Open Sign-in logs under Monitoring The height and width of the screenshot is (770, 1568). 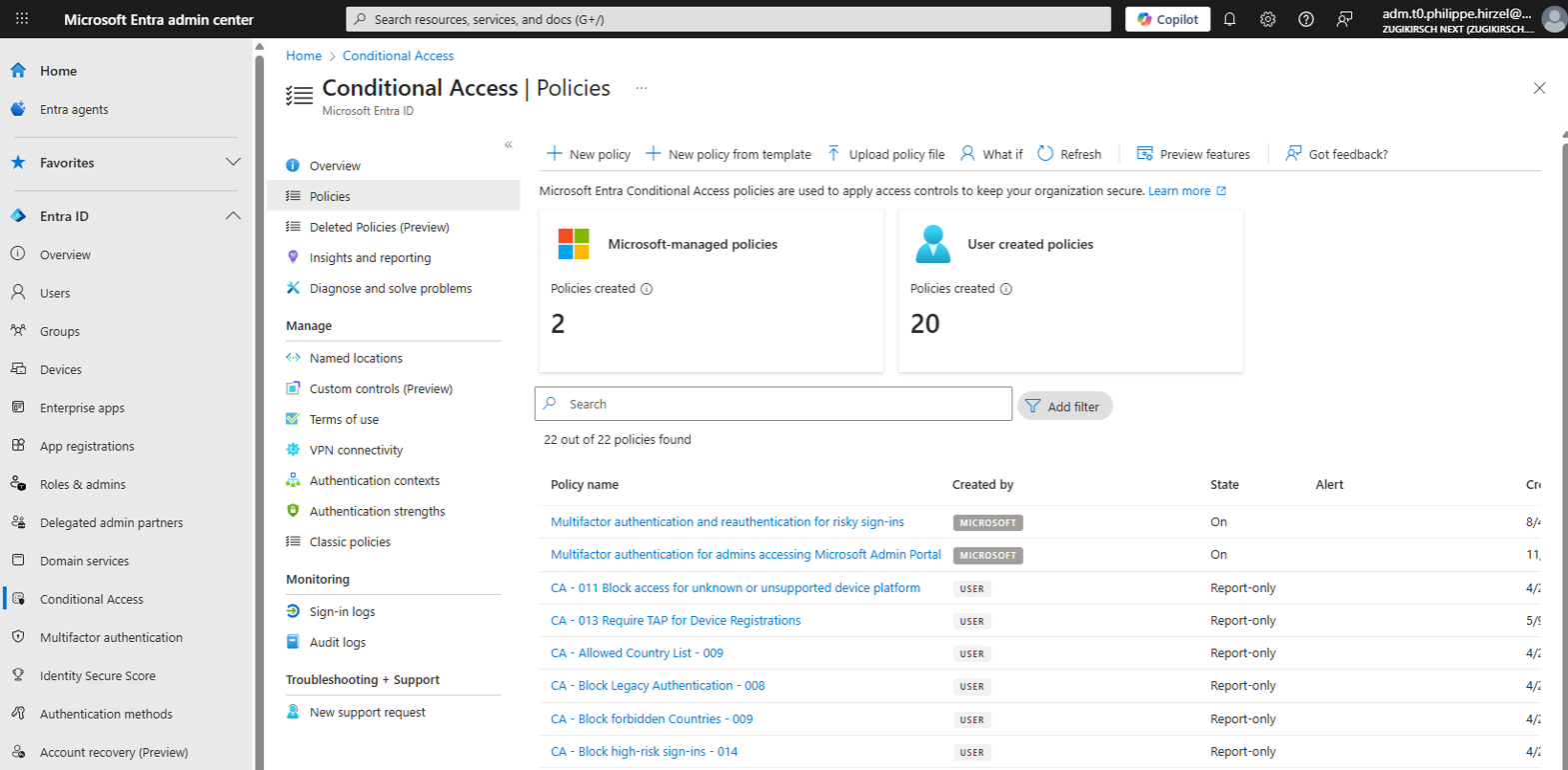[x=342, y=612]
